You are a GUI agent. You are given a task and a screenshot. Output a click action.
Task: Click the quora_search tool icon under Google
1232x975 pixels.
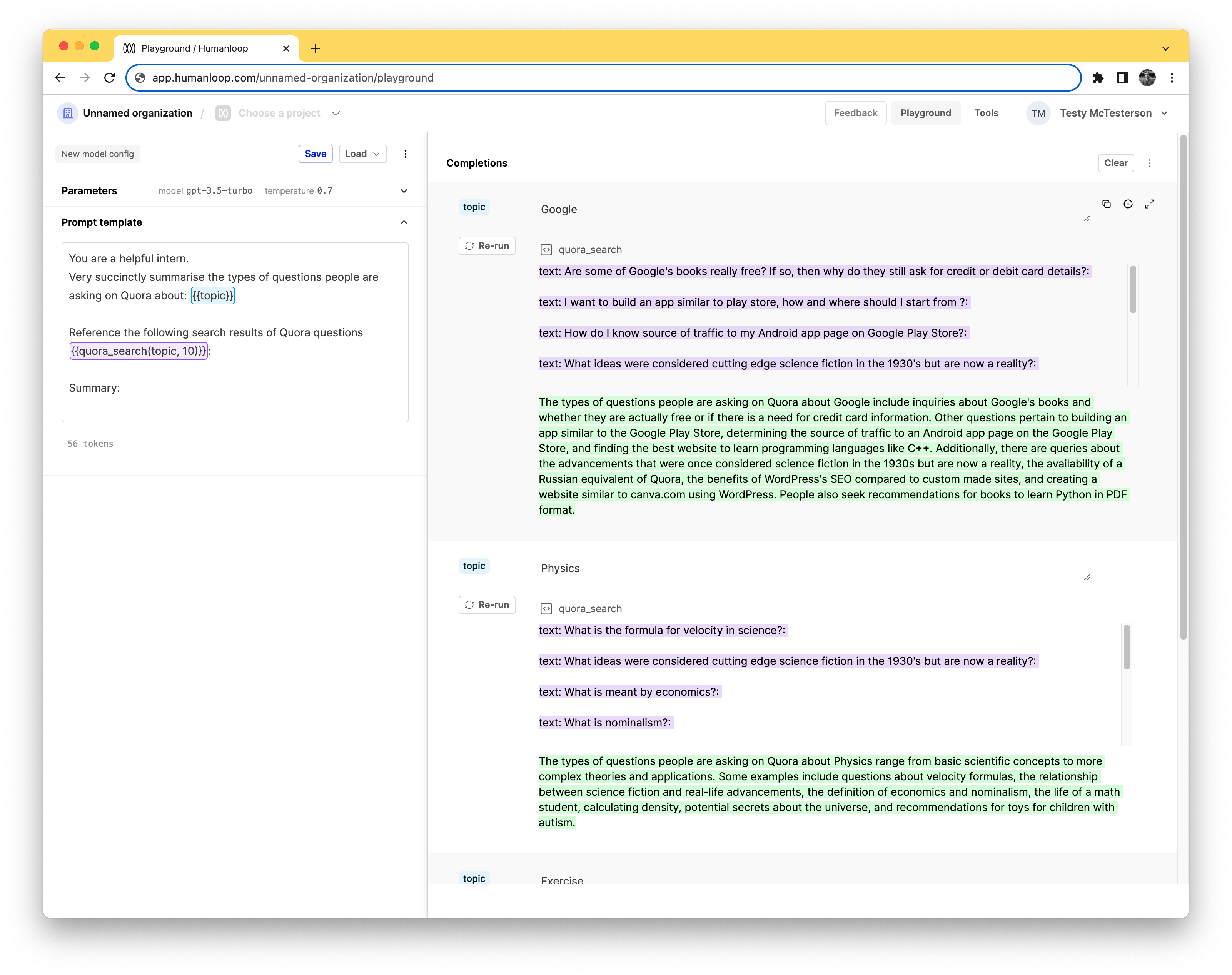click(546, 249)
